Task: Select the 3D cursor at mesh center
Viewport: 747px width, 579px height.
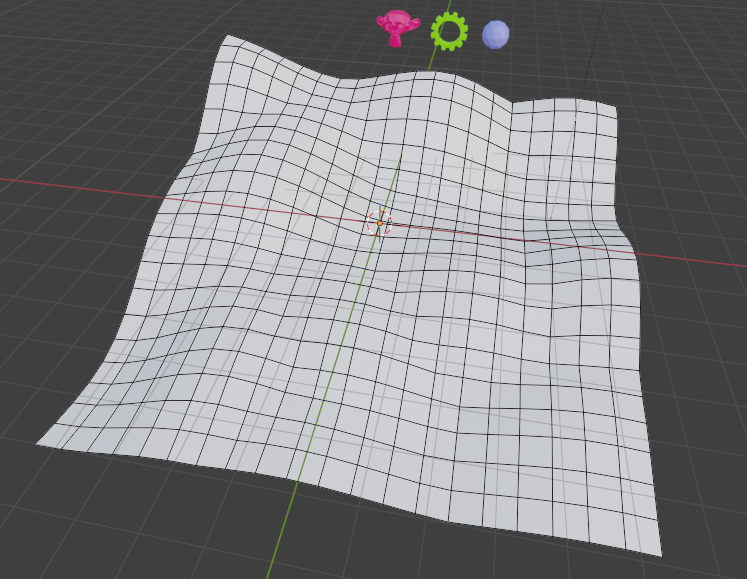Action: click(x=380, y=223)
